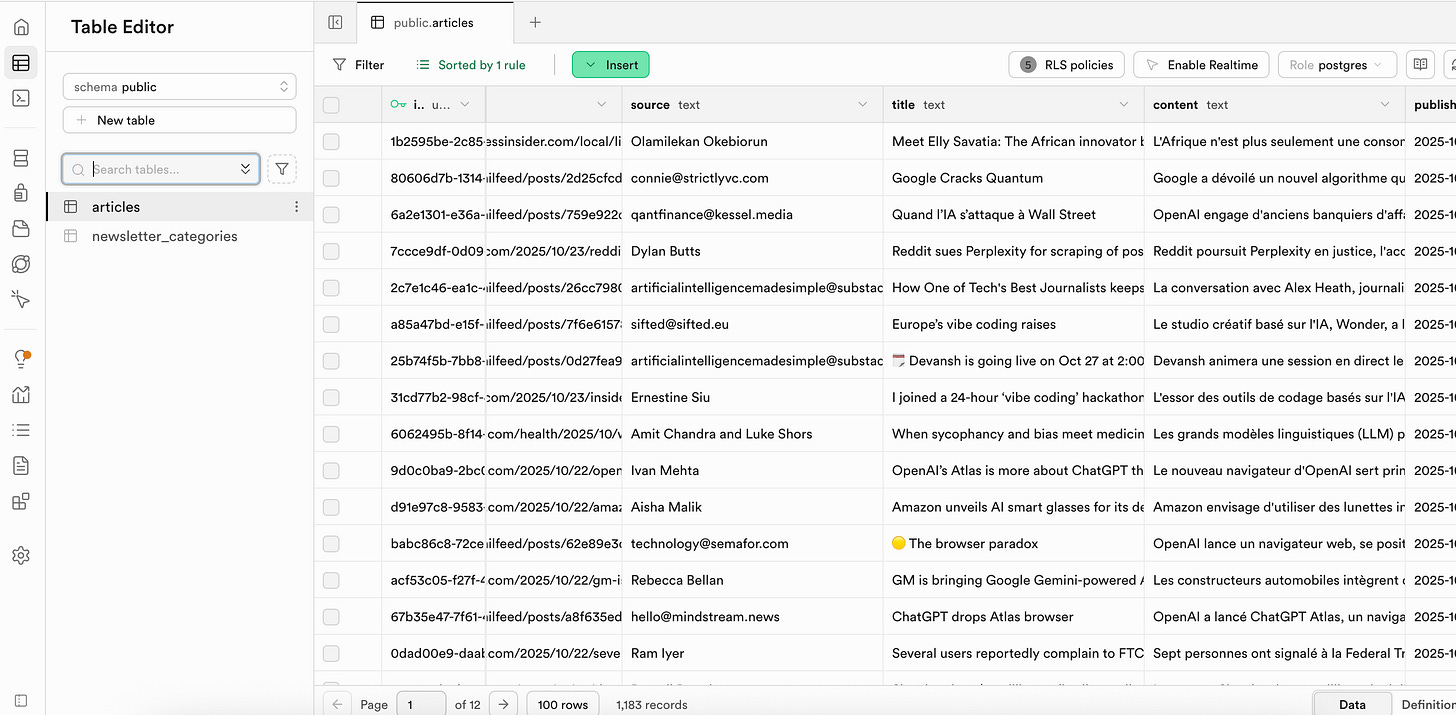Click the primary key icon in id column header

coord(398,105)
